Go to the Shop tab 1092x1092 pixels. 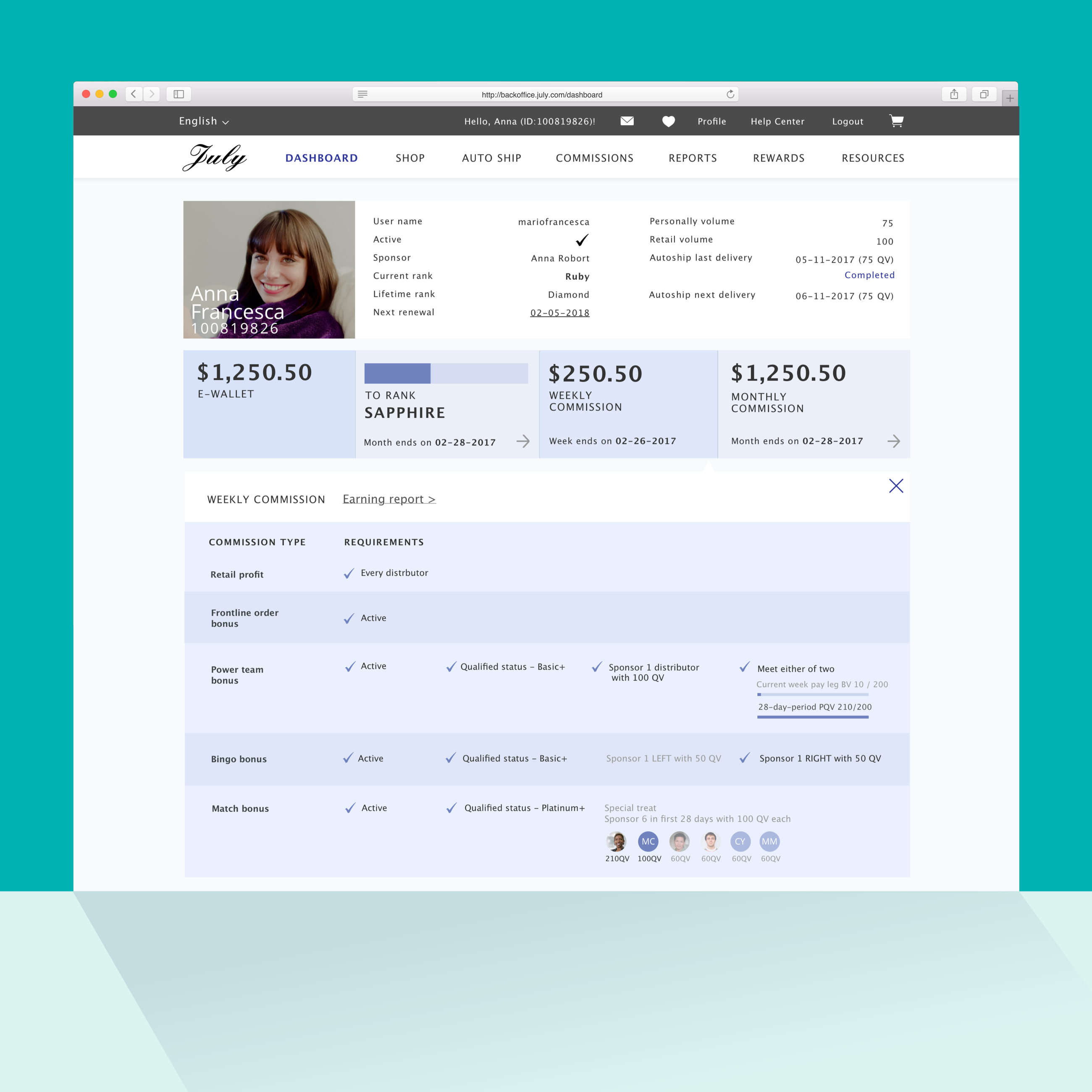[x=410, y=158]
